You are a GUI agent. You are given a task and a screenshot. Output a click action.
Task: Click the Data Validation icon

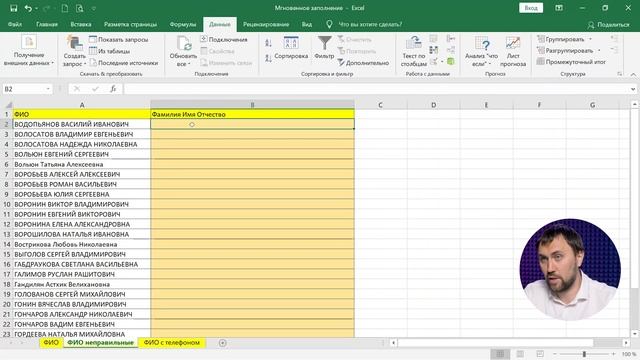click(x=433, y=62)
